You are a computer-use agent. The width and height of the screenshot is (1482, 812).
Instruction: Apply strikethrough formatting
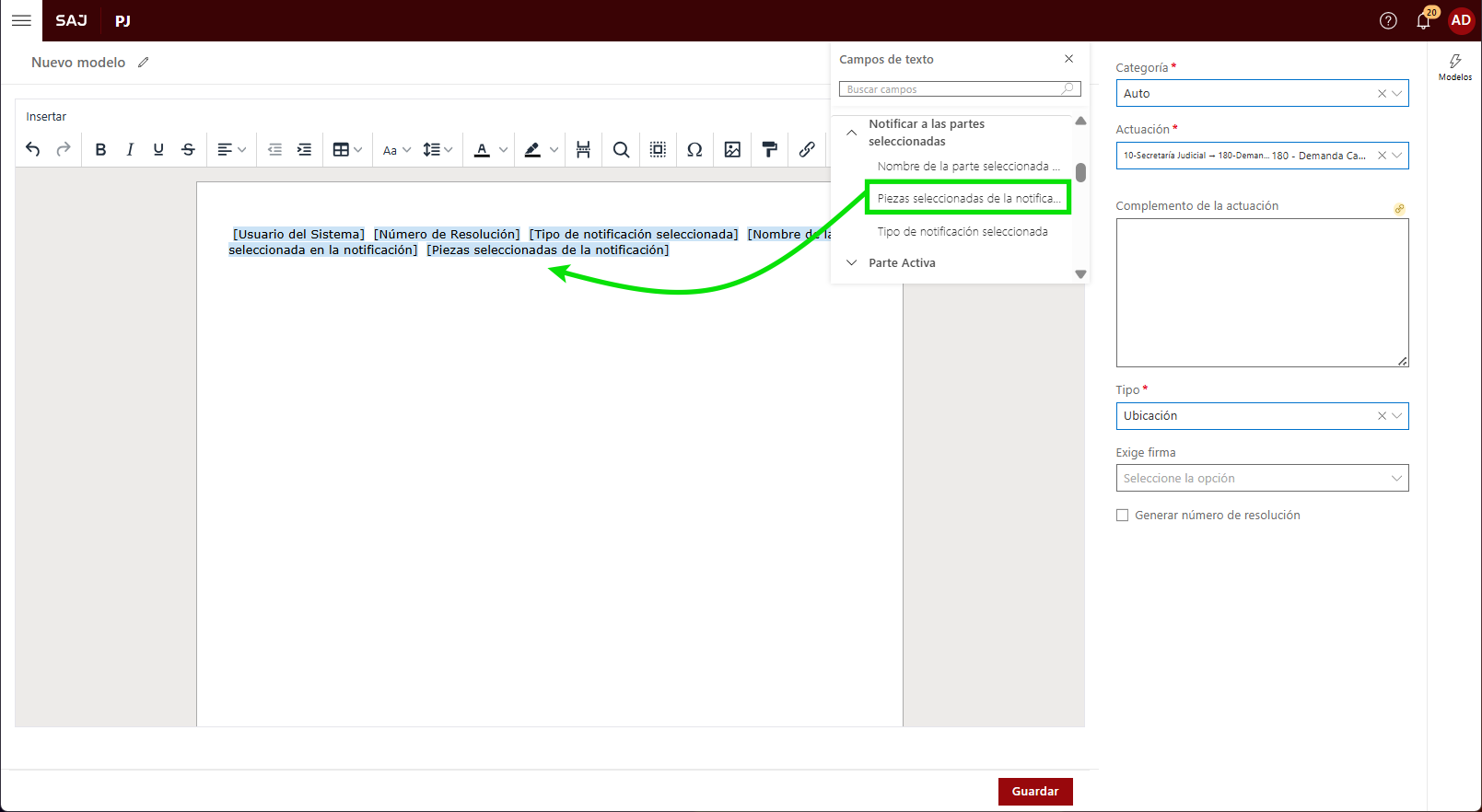(188, 149)
